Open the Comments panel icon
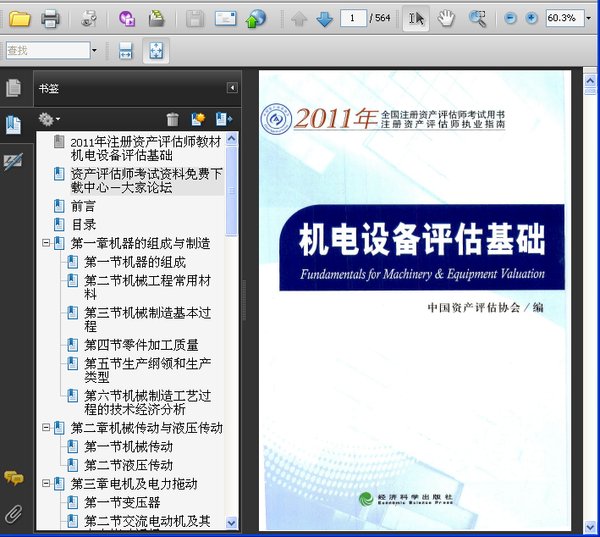The height and width of the screenshot is (537, 600). (x=14, y=478)
